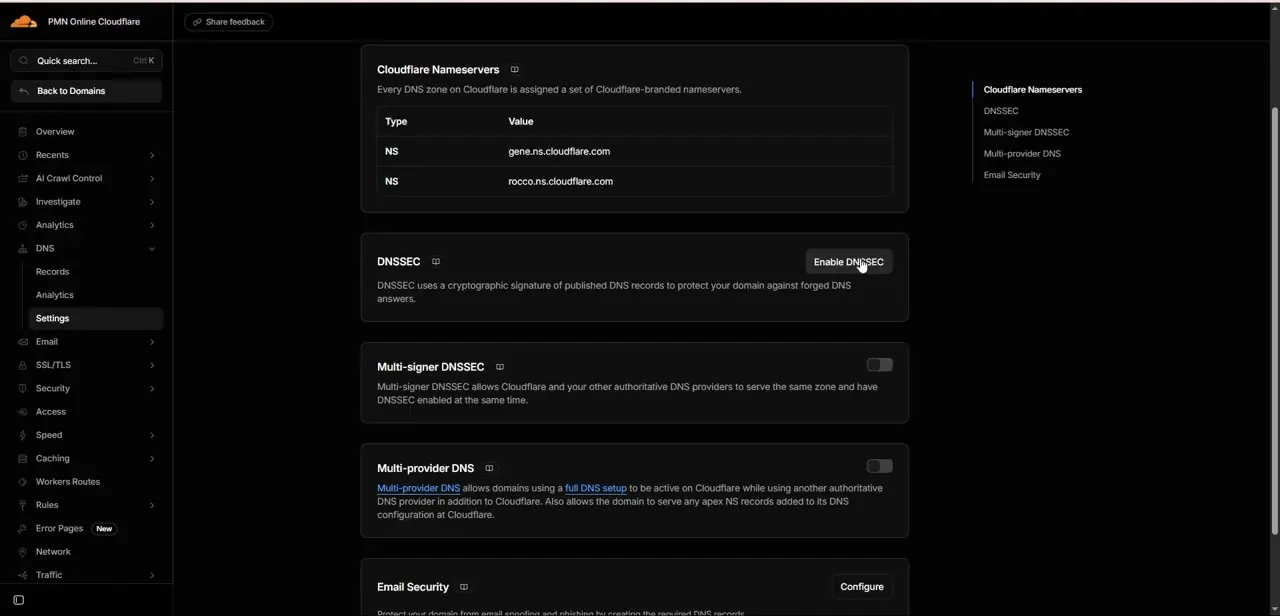Expand the AI Crawl Control chevron
This screenshot has width=1280, height=616.
[152, 178]
